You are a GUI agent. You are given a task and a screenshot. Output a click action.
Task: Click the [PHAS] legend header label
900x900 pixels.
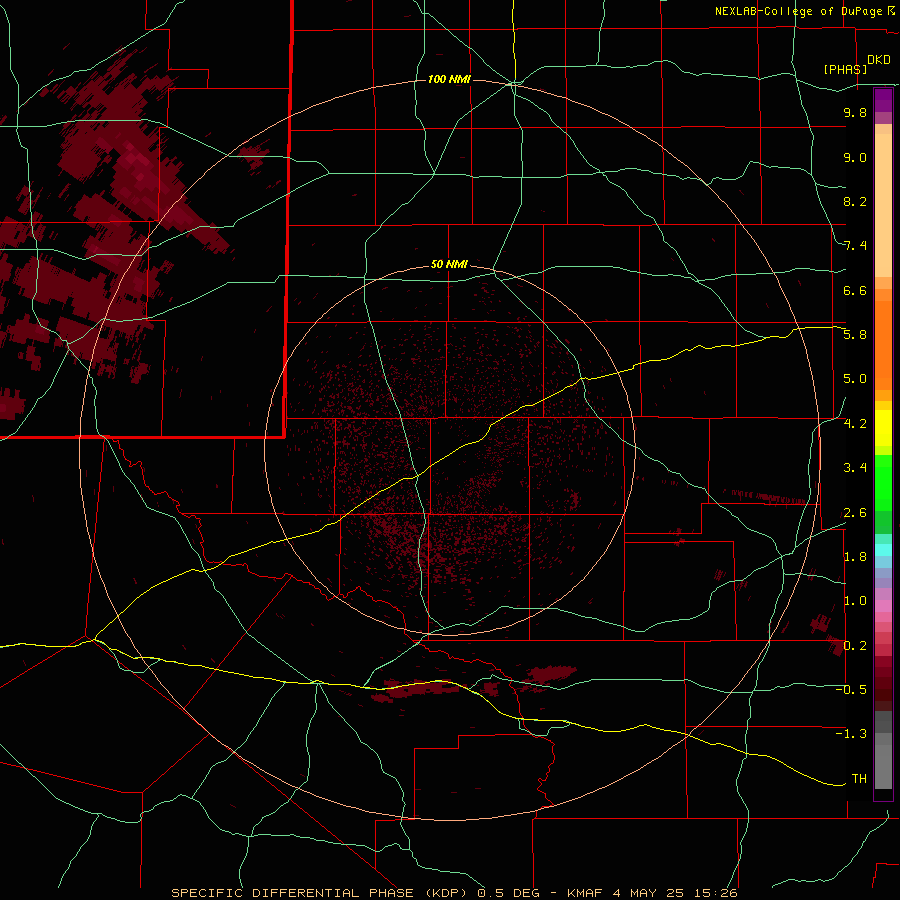click(x=845, y=69)
